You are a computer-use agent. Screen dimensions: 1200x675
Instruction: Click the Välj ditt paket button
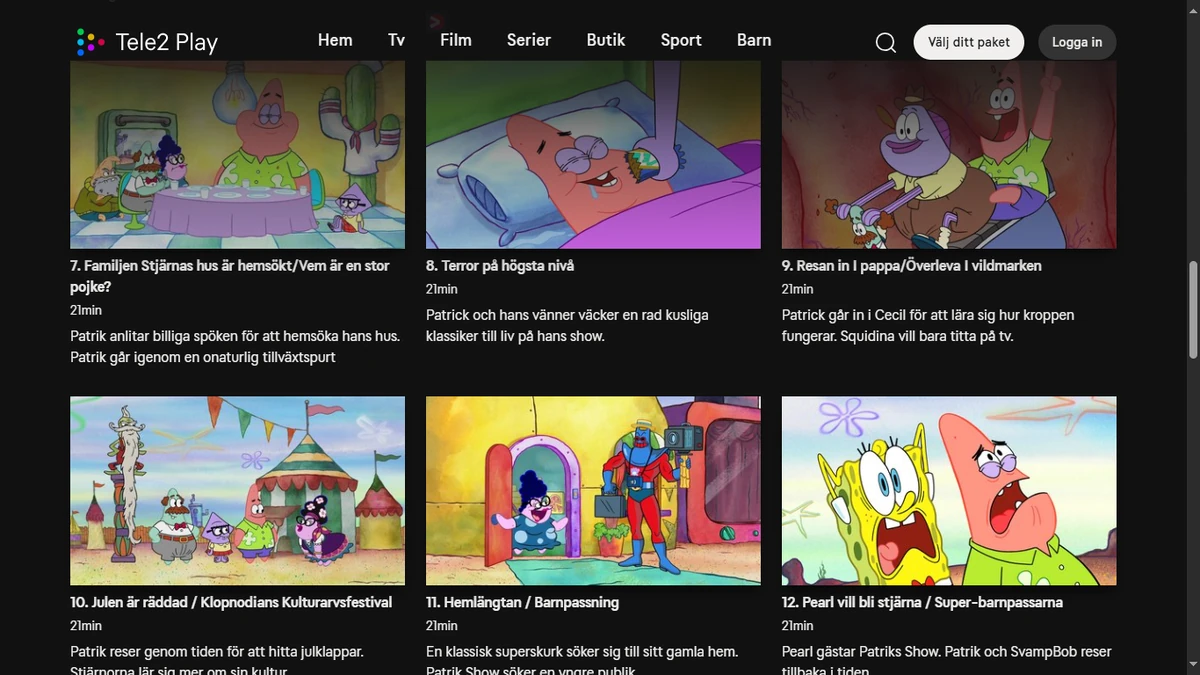(968, 42)
